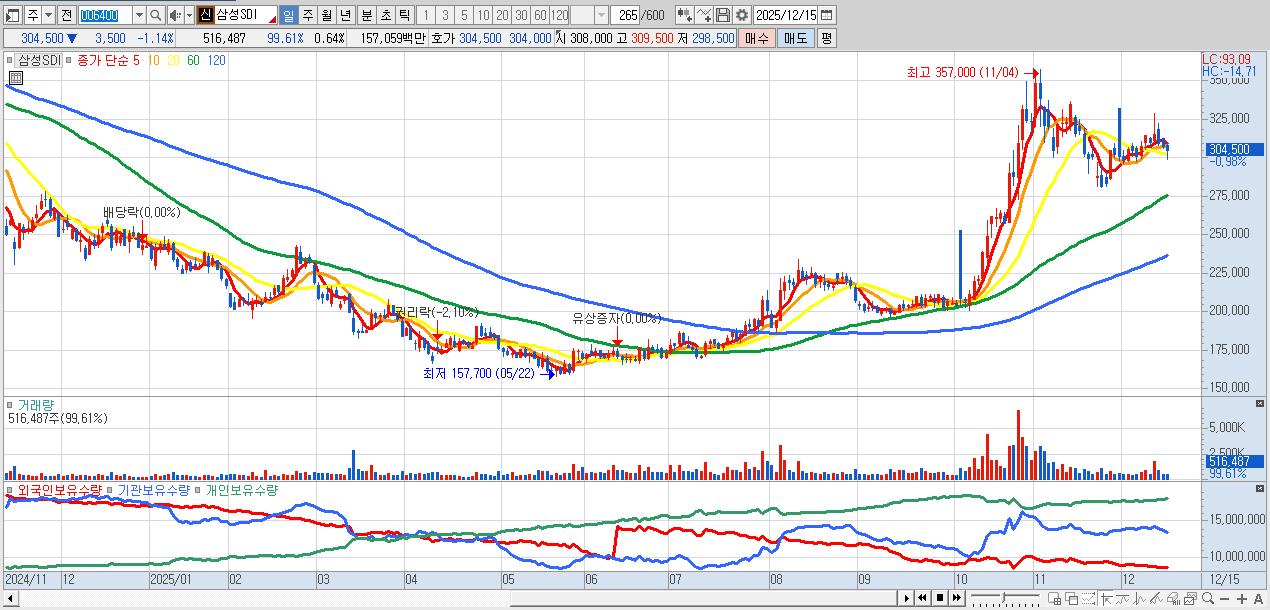1270x610 pixels.
Task: Choose the 3 interval button
Action: [x=444, y=15]
